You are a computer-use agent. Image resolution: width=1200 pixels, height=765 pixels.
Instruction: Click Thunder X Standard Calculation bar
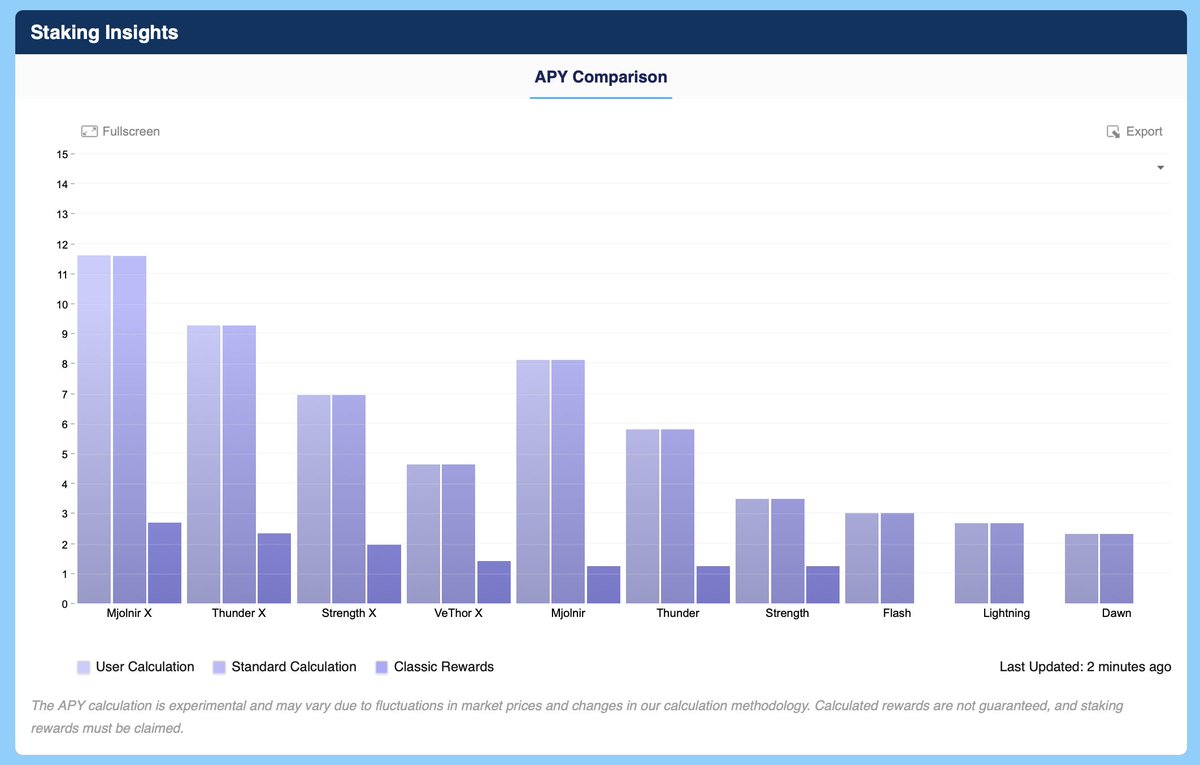click(x=239, y=464)
